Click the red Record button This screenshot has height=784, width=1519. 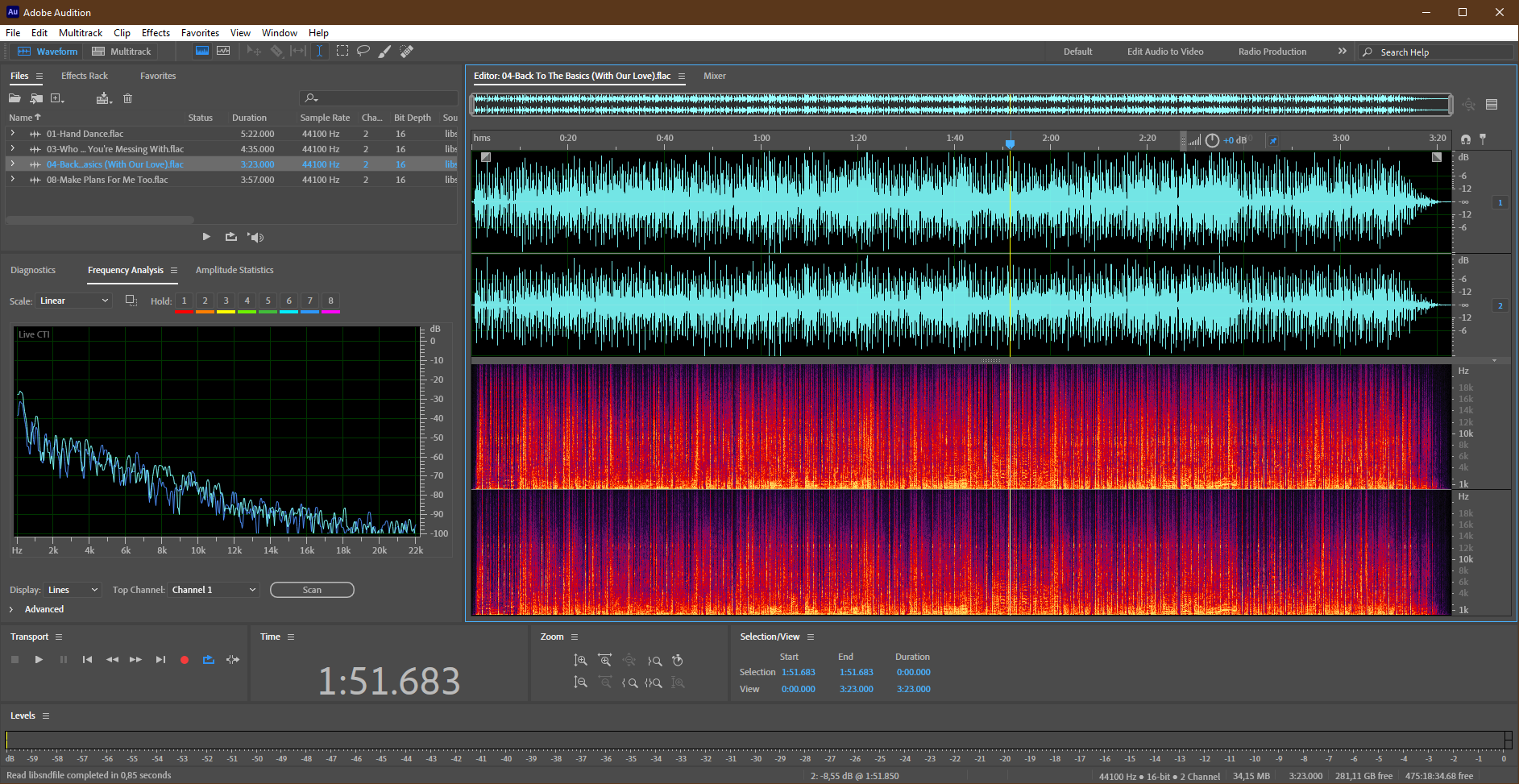185,659
